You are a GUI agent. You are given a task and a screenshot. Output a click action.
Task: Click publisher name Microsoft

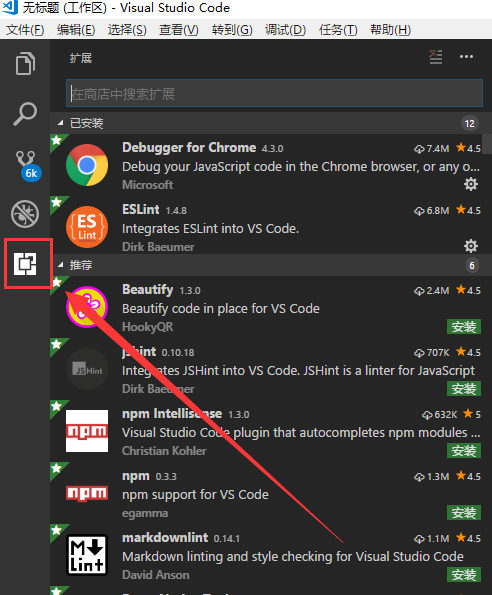click(148, 185)
